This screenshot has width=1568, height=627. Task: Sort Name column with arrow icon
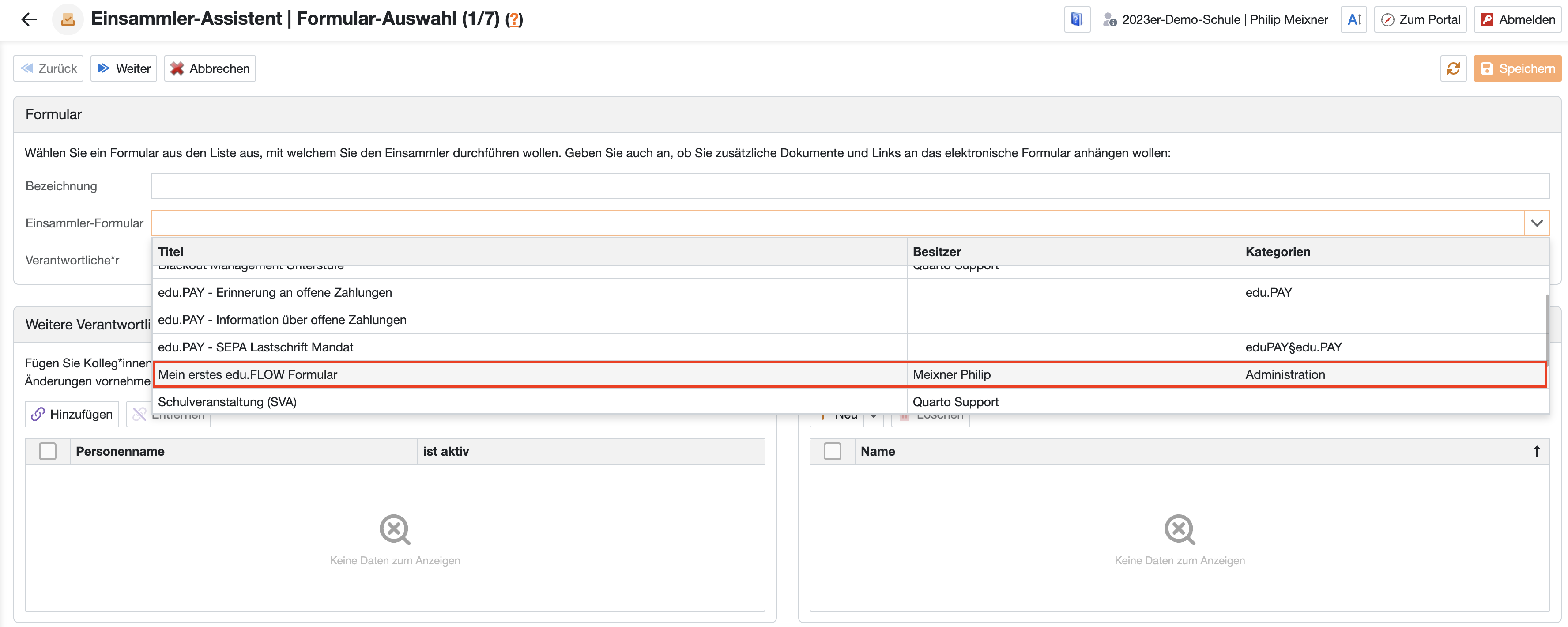(x=1536, y=451)
